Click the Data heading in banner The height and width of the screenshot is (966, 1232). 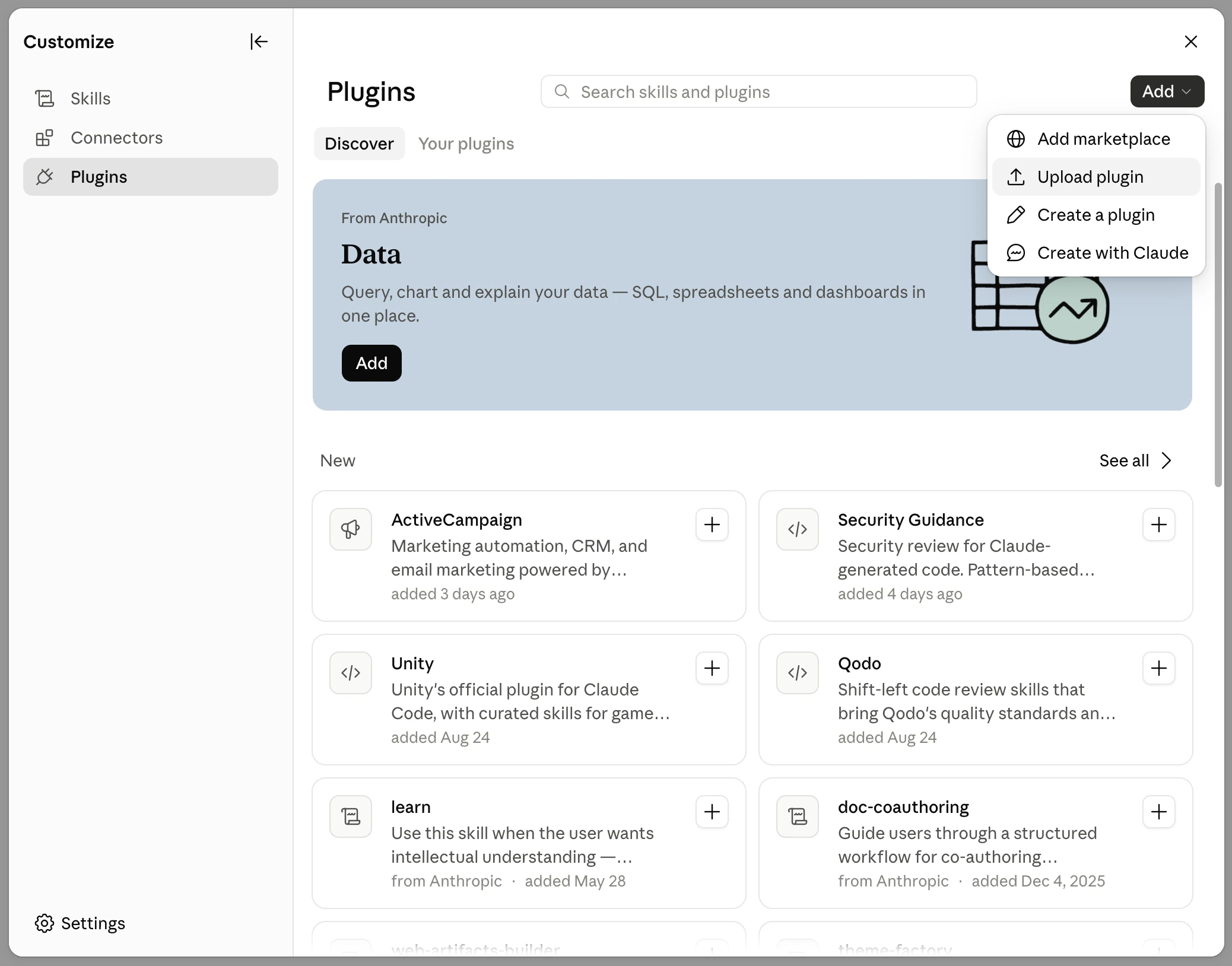coord(371,255)
